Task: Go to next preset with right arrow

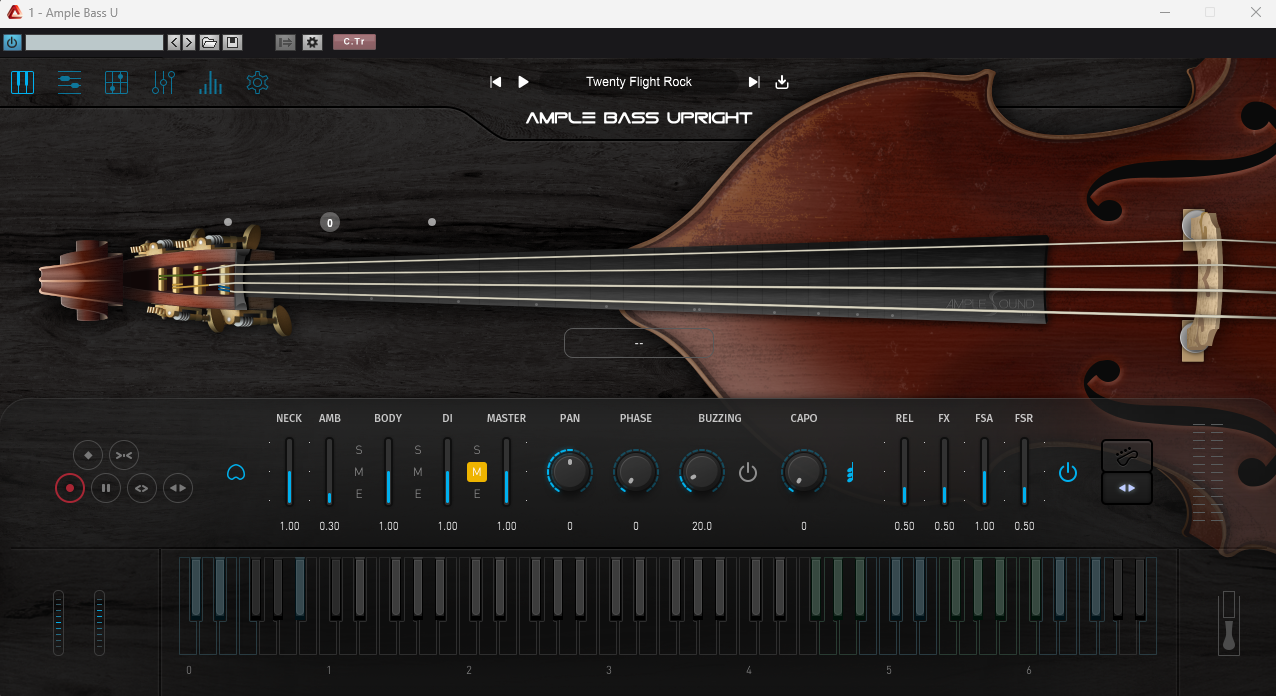Action: click(189, 42)
